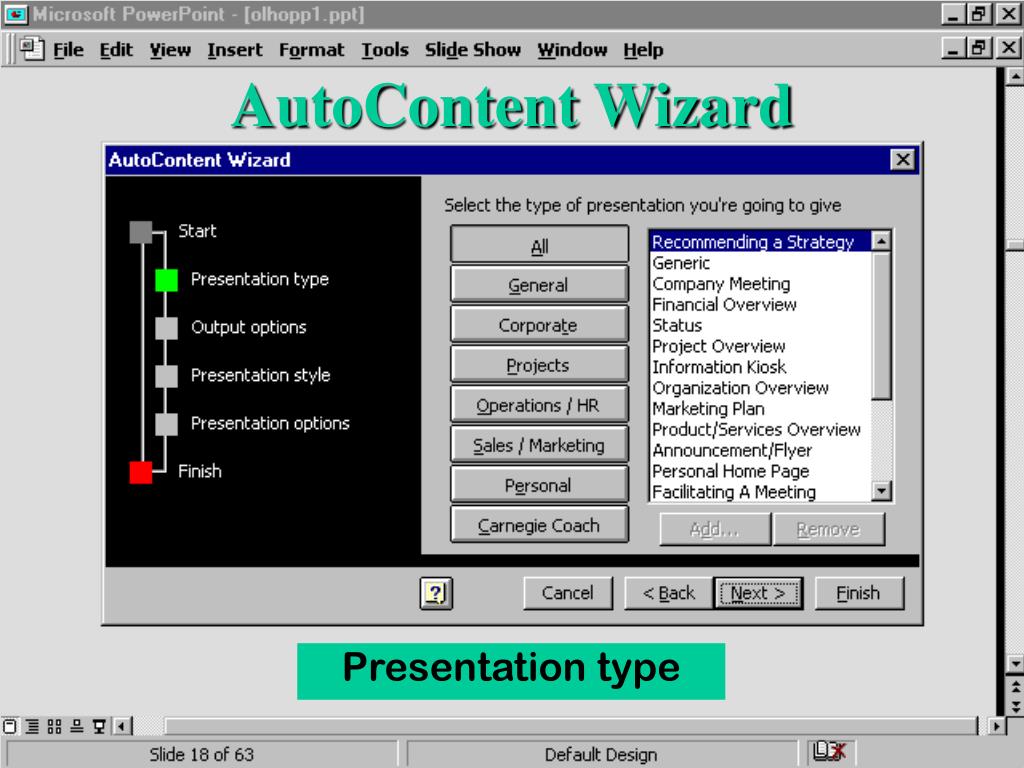This screenshot has width=1024, height=768.
Task: Open the Tools menu
Action: pyautogui.click(x=385, y=50)
